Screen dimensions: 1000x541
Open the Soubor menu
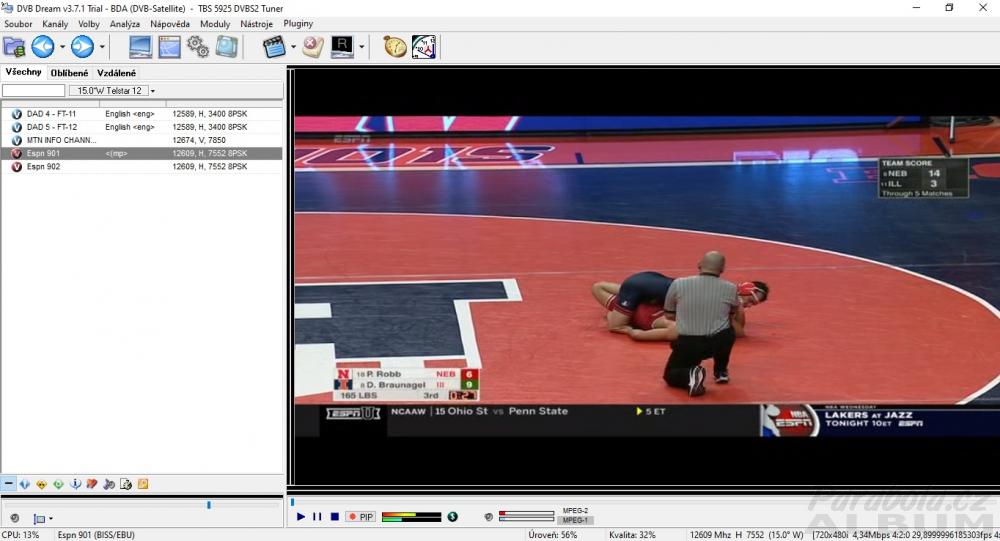[x=18, y=24]
